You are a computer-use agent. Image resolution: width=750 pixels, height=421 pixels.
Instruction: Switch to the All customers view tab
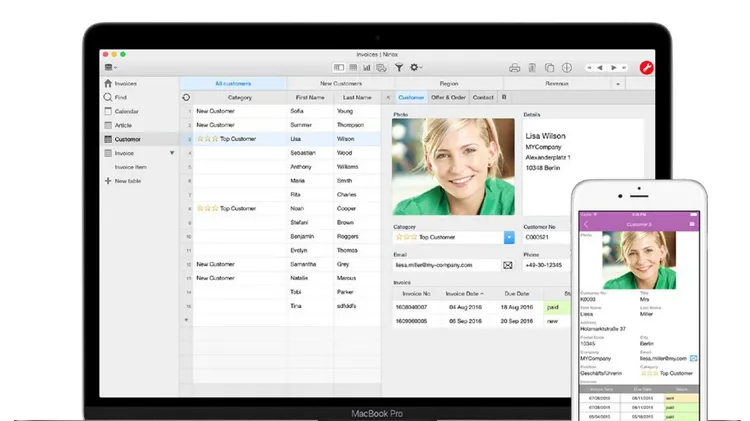coord(233,83)
